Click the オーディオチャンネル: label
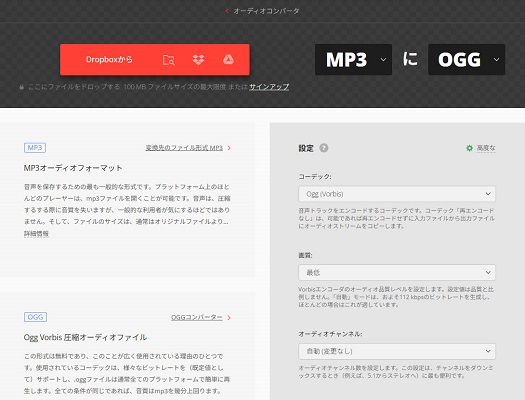The width and height of the screenshot is (525, 400). [330, 334]
